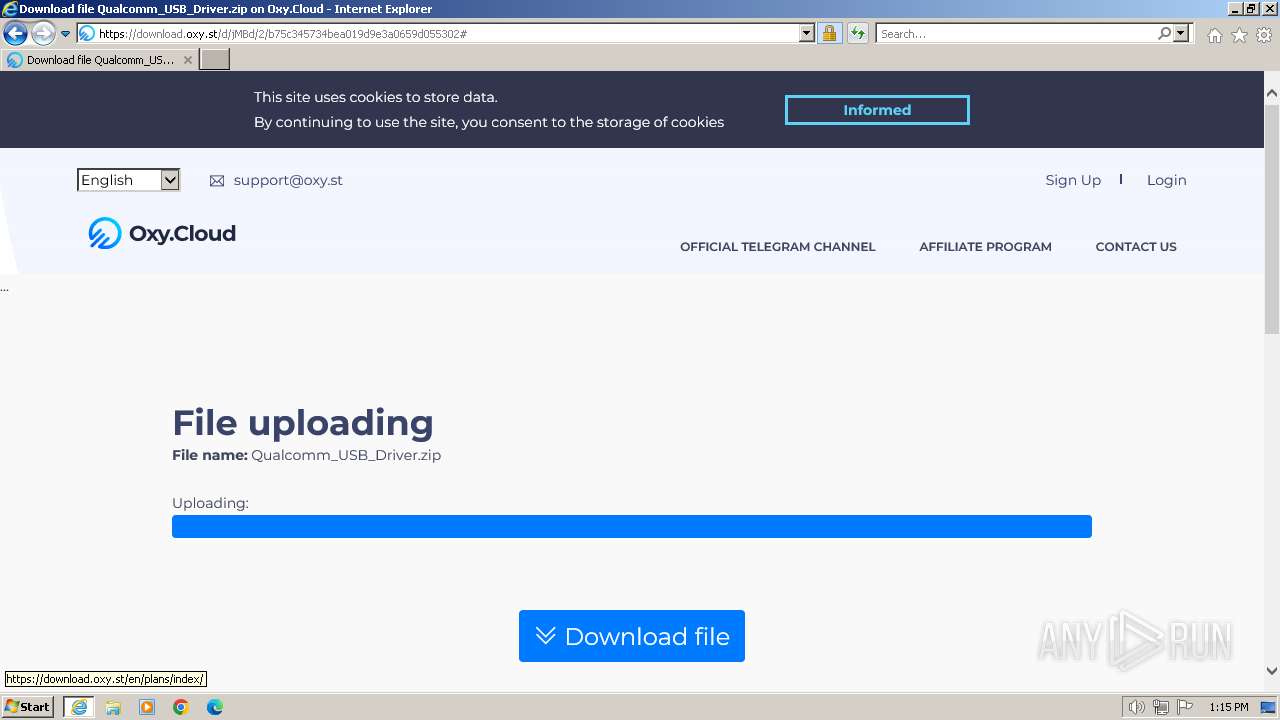The height and width of the screenshot is (720, 1280).
Task: Click the Internet Explorer title bar icon
Action: click(x=10, y=9)
